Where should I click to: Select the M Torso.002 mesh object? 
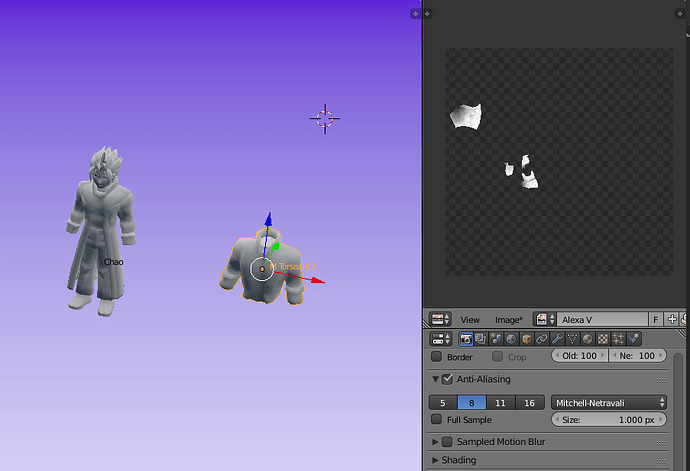coord(262,267)
